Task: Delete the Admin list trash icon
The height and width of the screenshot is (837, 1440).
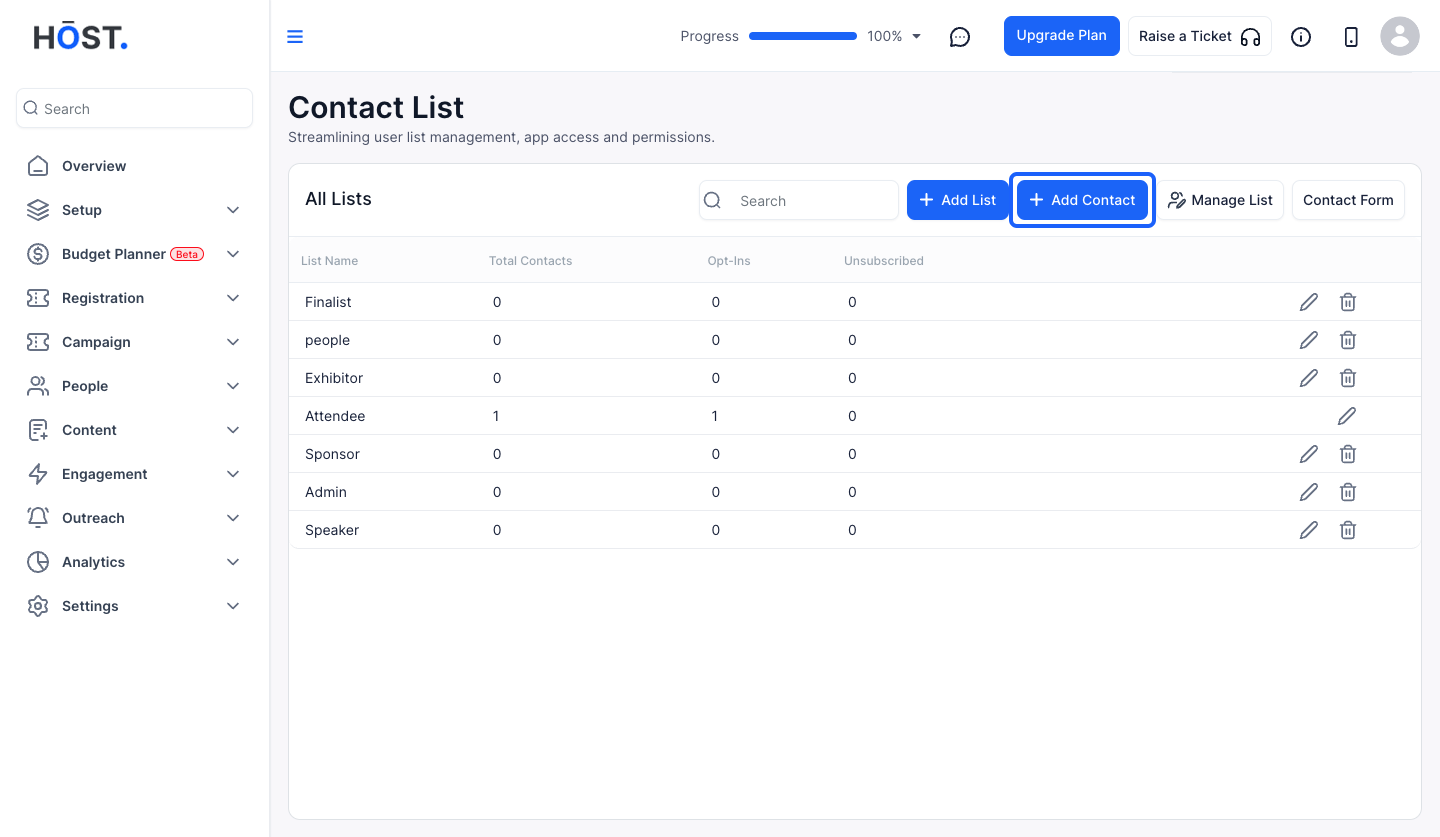Action: pyautogui.click(x=1348, y=492)
